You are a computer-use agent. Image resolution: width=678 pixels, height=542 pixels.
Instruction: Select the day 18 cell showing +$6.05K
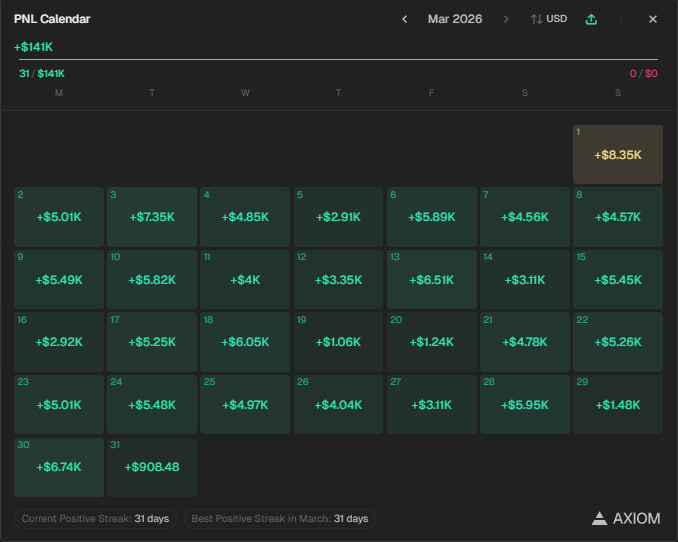point(245,342)
